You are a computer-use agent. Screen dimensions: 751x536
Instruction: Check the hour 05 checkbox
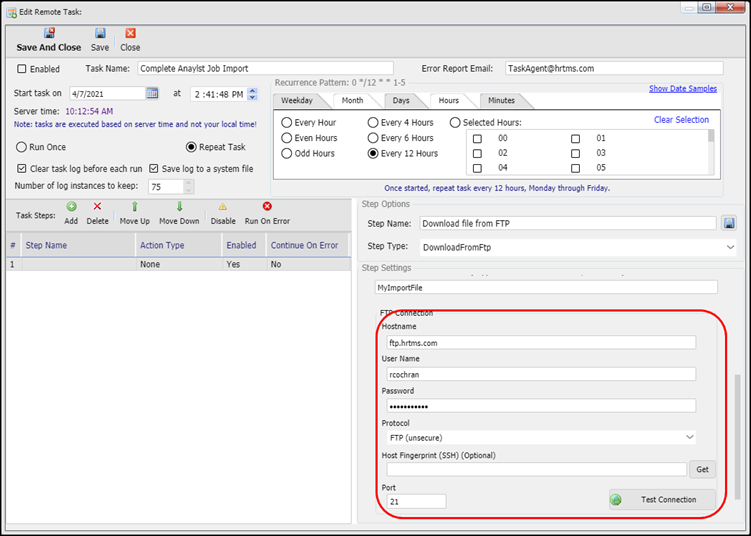(575, 169)
